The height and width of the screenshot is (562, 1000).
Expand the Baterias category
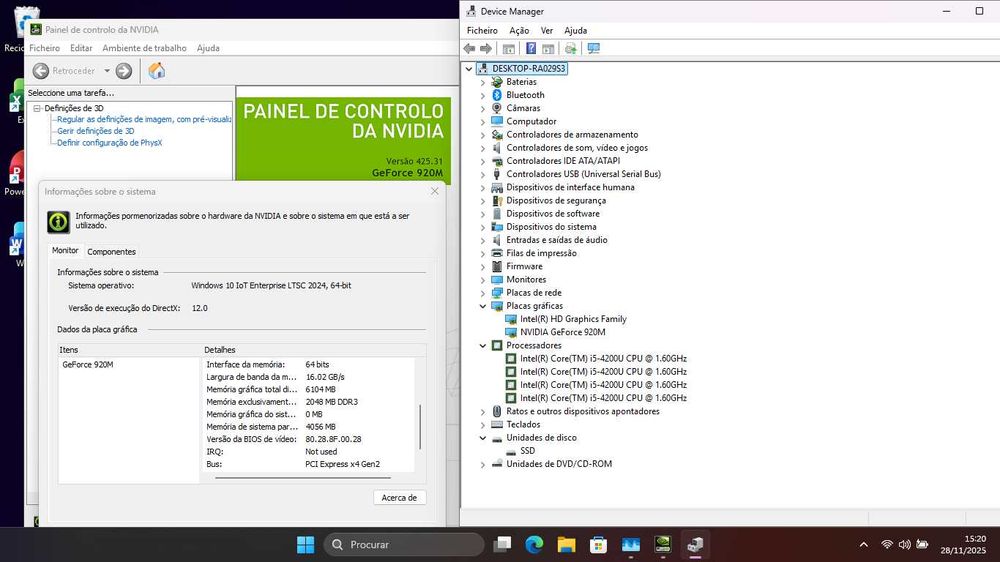pyautogui.click(x=483, y=82)
